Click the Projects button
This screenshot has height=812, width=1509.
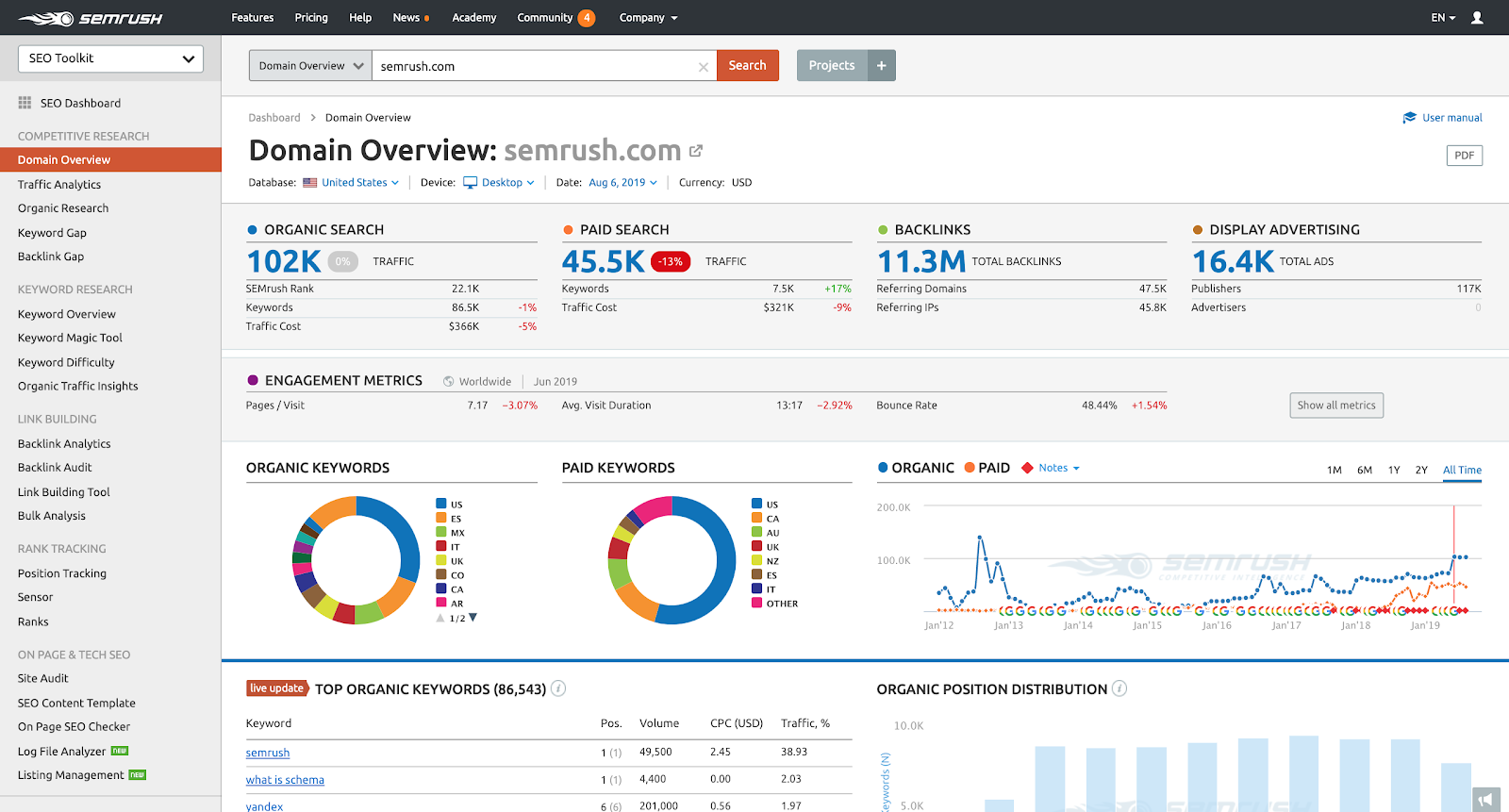(x=832, y=65)
